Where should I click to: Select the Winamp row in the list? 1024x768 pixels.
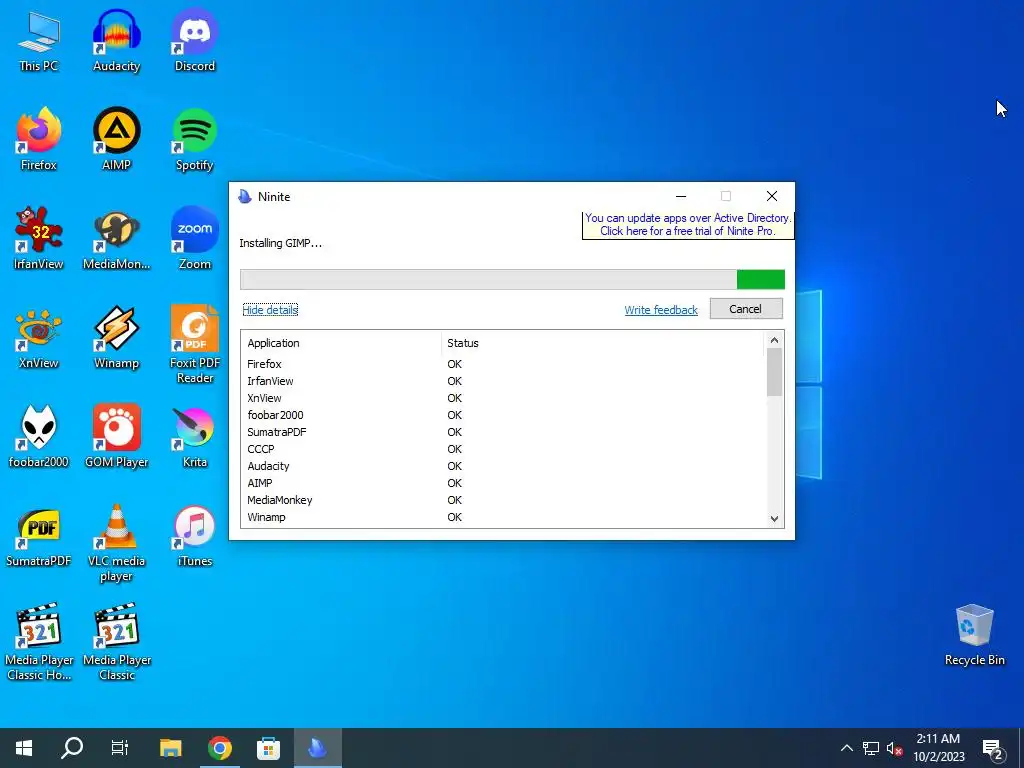tap(503, 517)
